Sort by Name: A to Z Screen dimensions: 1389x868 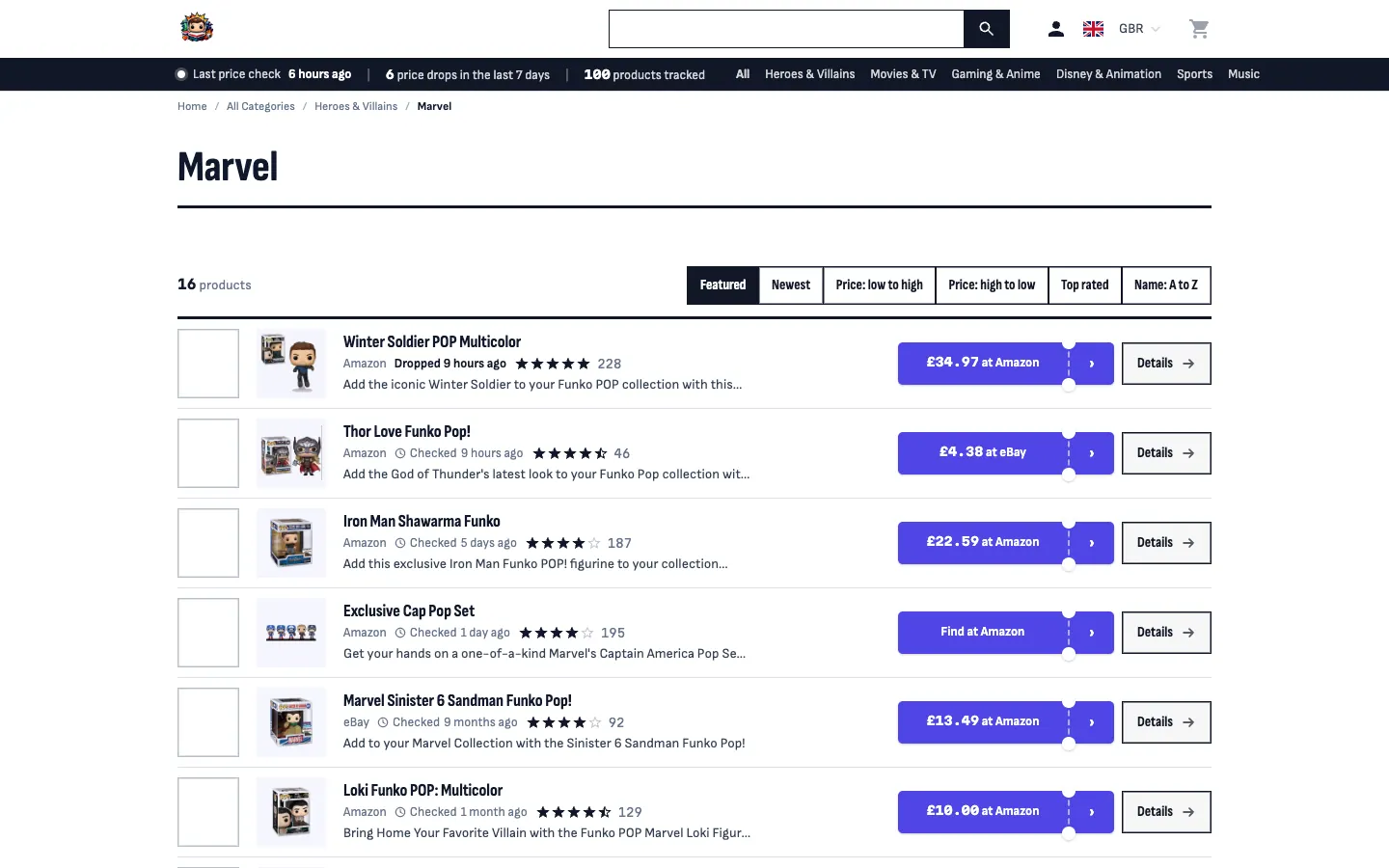tap(1166, 285)
